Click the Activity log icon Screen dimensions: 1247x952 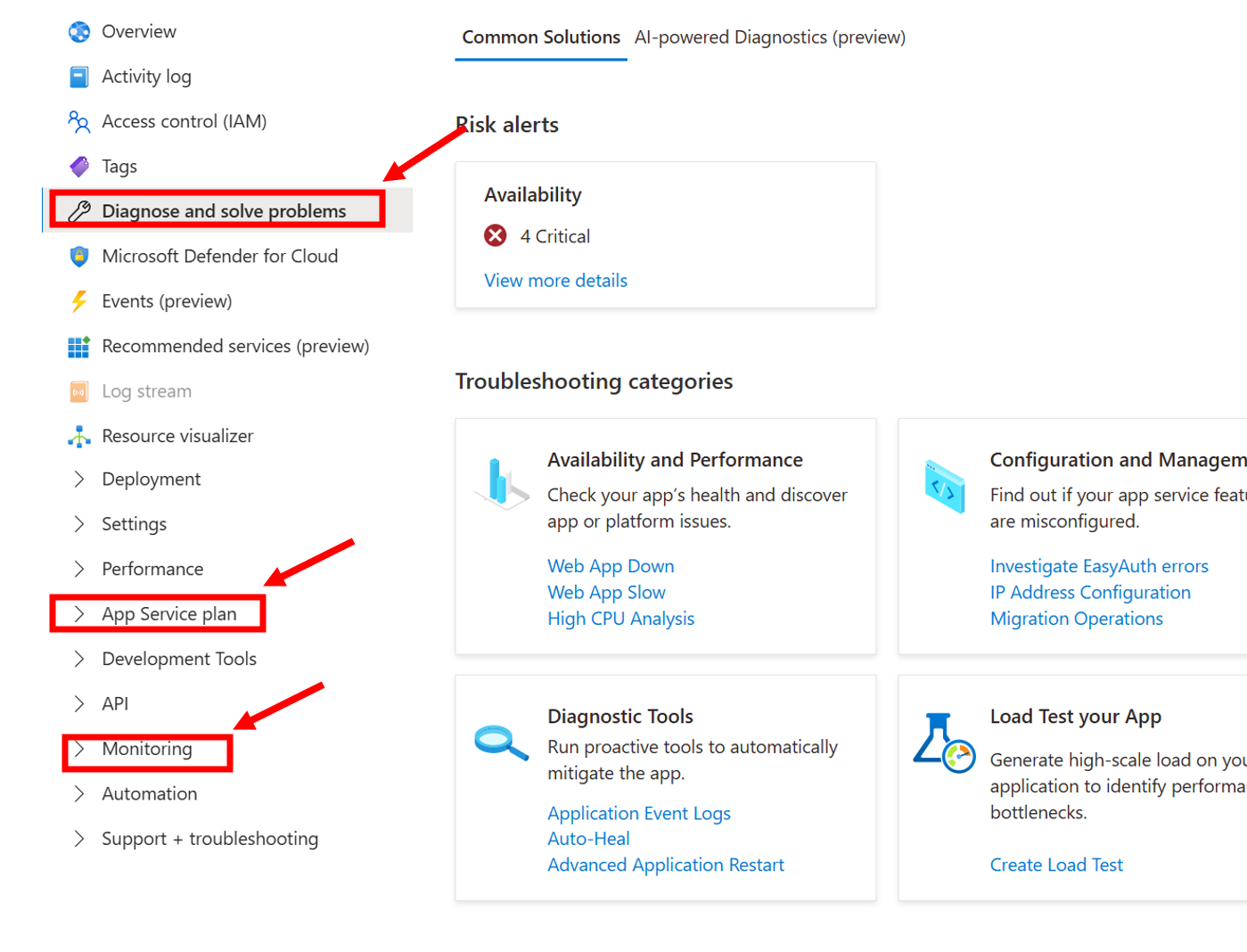click(x=79, y=77)
